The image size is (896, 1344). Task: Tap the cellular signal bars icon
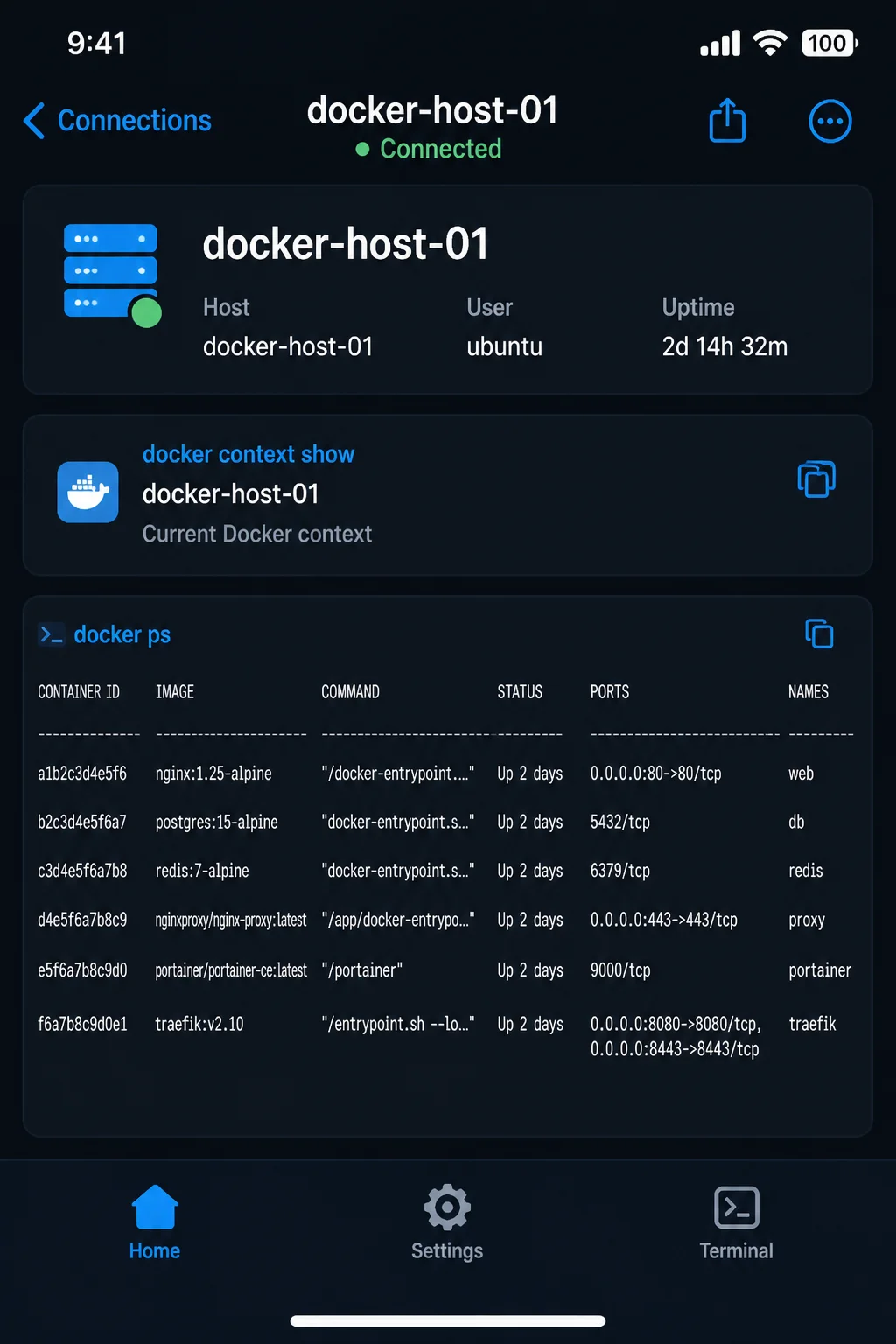[719, 43]
